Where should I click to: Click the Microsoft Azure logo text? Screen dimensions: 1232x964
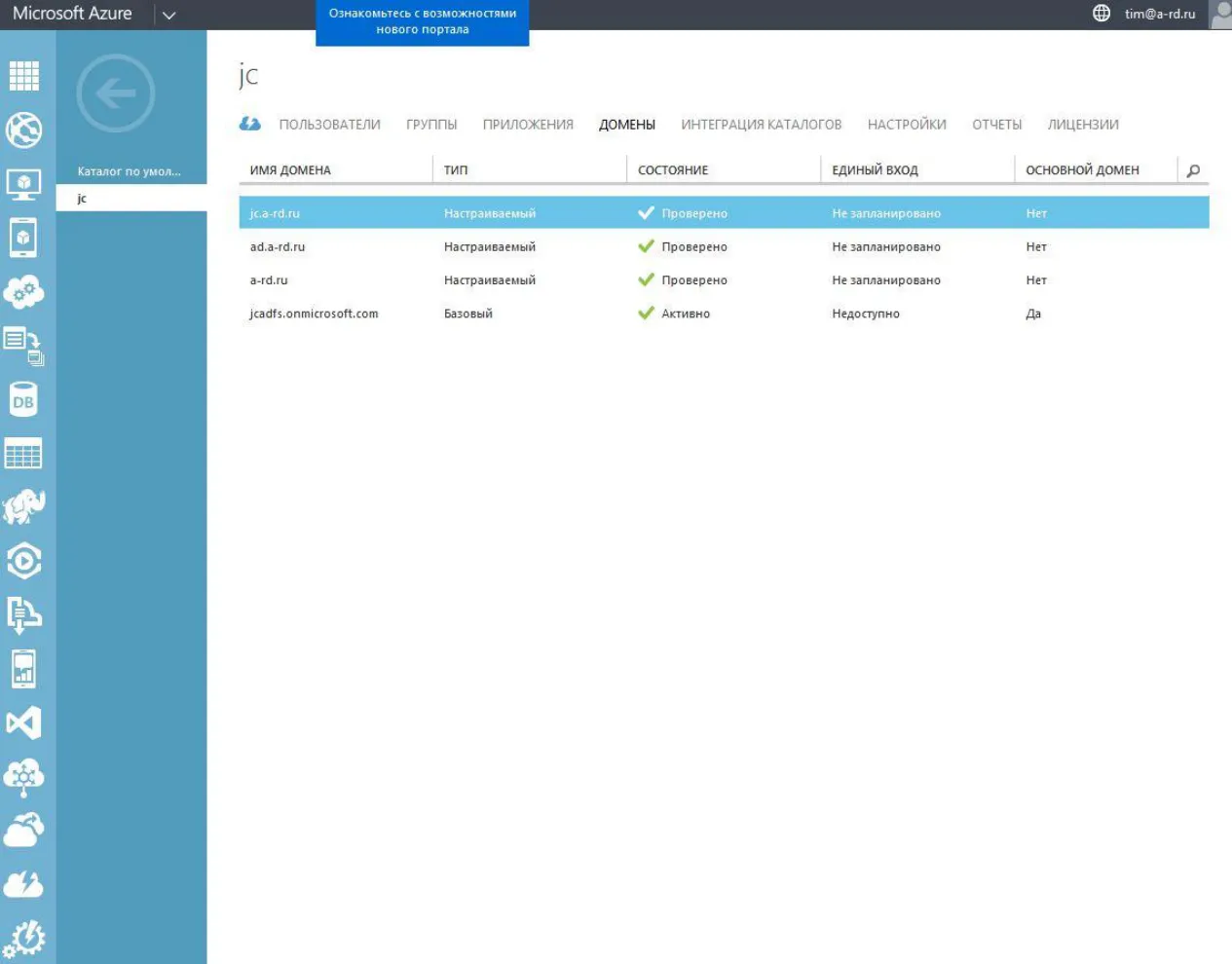pyautogui.click(x=72, y=14)
